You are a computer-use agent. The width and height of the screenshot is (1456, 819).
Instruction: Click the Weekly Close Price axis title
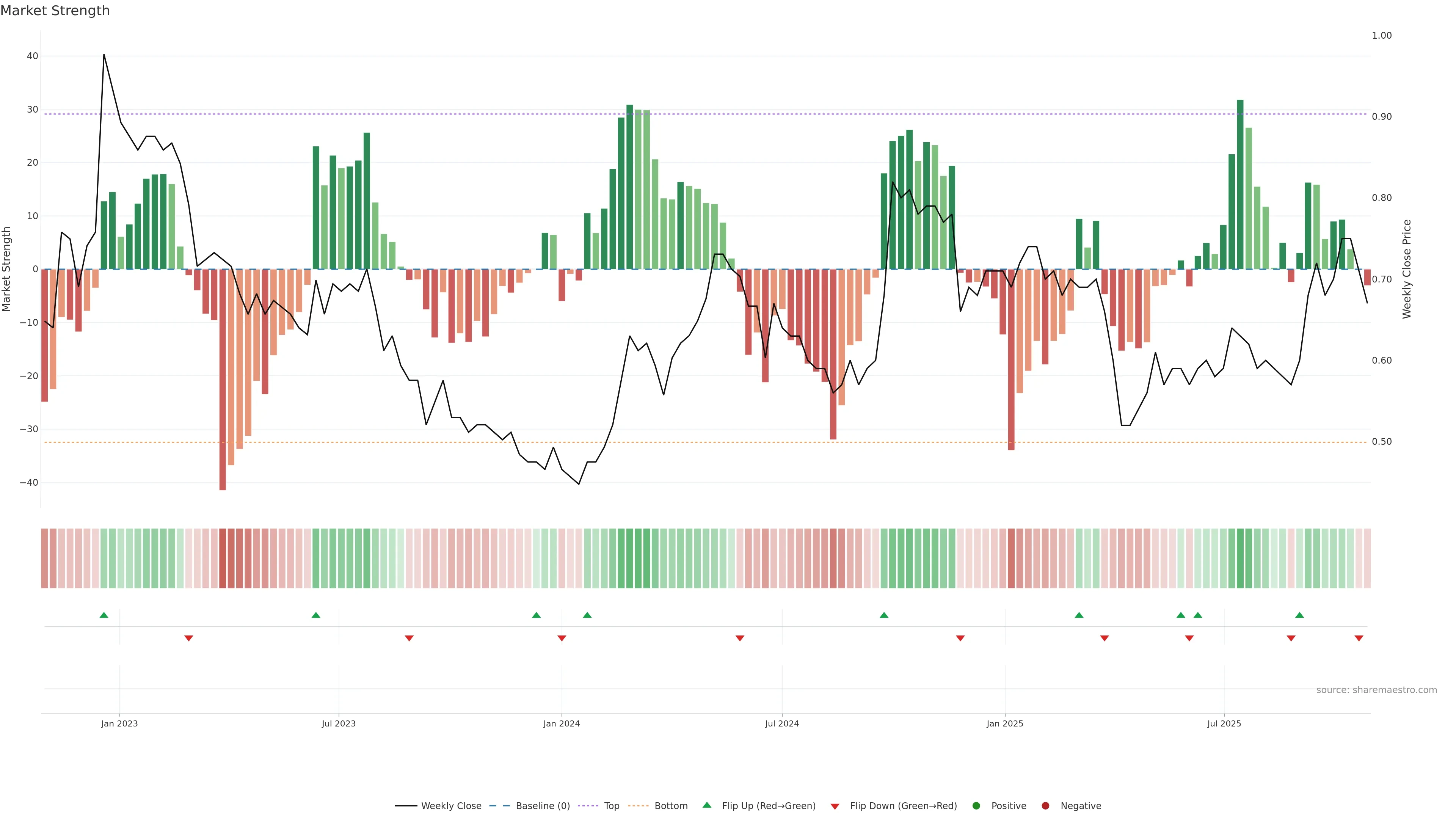(1407, 269)
